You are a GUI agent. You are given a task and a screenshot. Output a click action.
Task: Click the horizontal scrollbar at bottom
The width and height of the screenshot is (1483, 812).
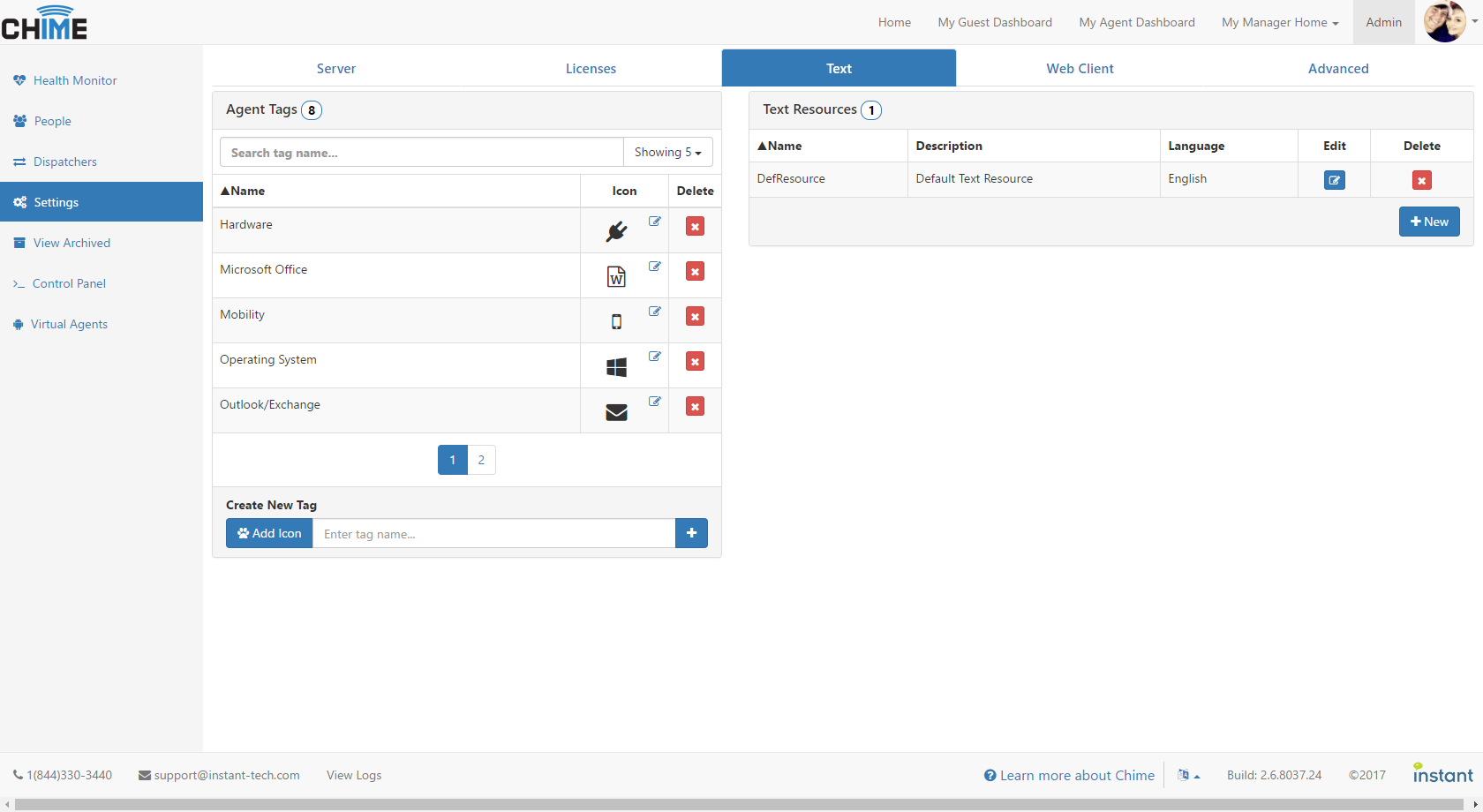(741, 804)
